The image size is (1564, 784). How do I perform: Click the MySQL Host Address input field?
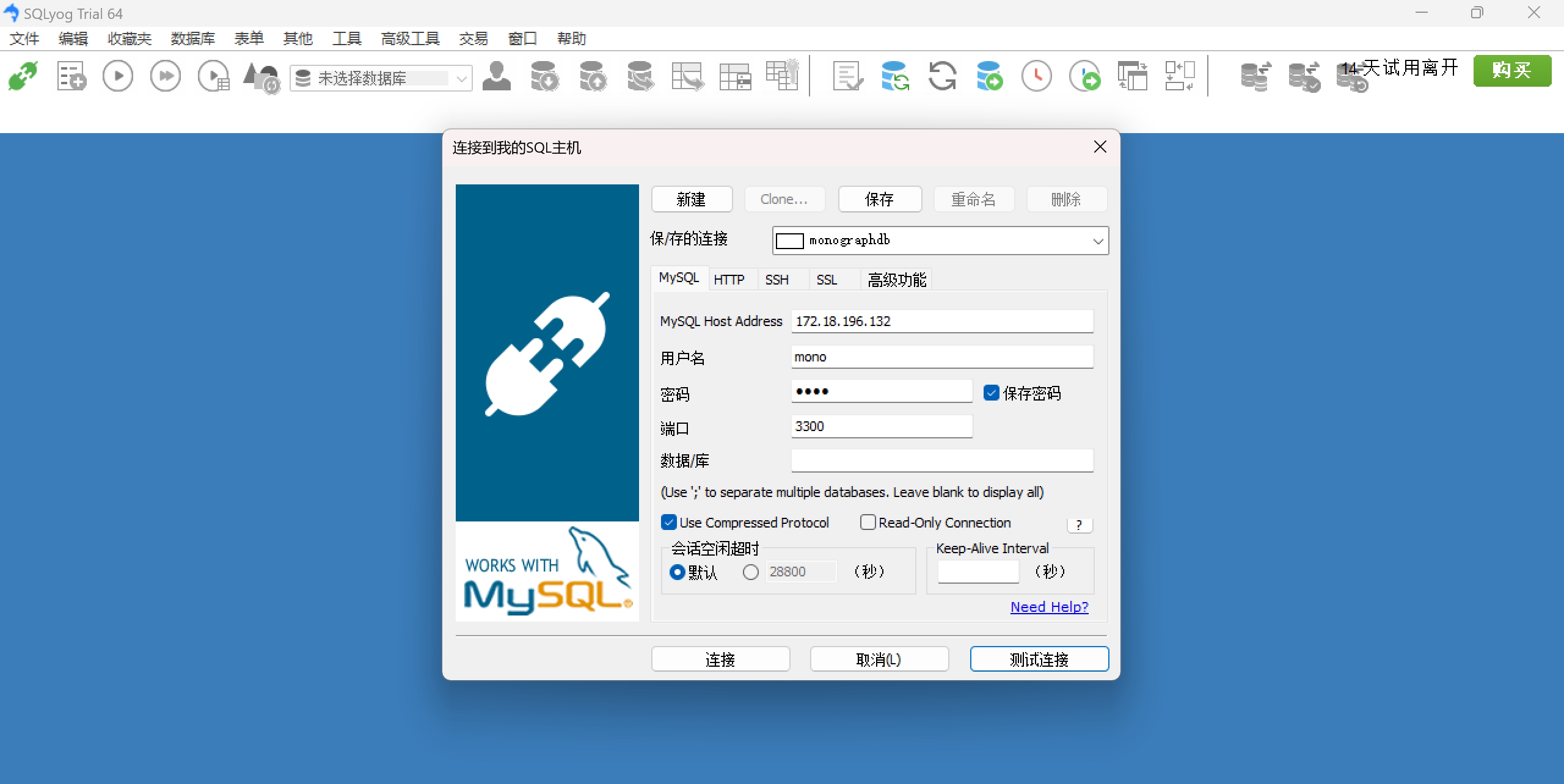pyautogui.click(x=942, y=321)
